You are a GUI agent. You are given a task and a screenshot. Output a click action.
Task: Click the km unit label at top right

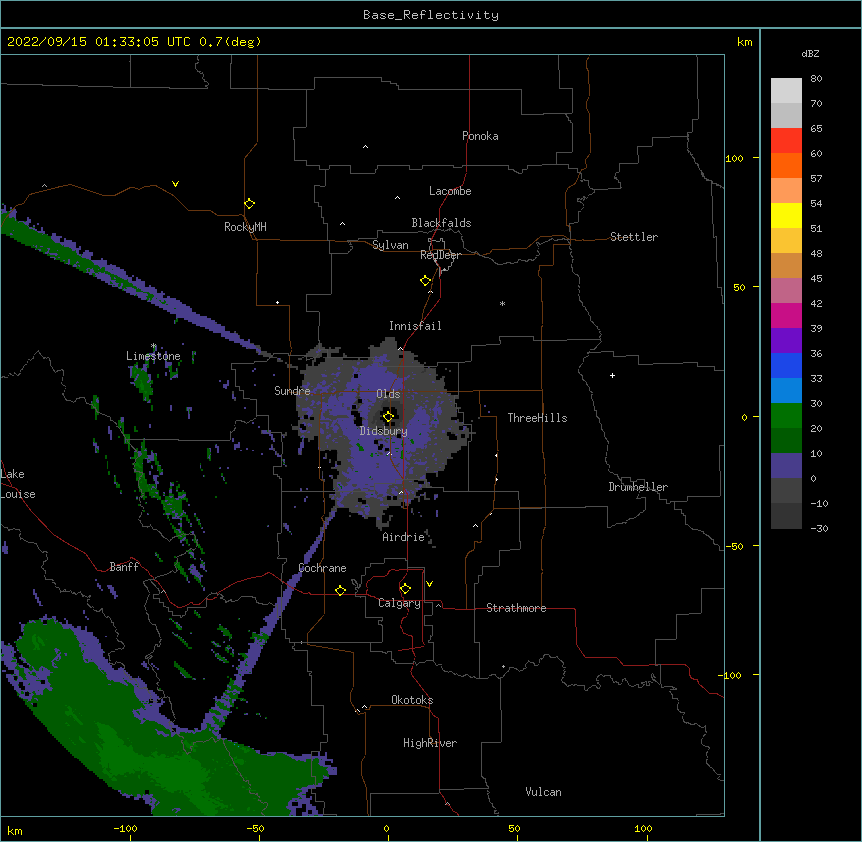[x=745, y=42]
